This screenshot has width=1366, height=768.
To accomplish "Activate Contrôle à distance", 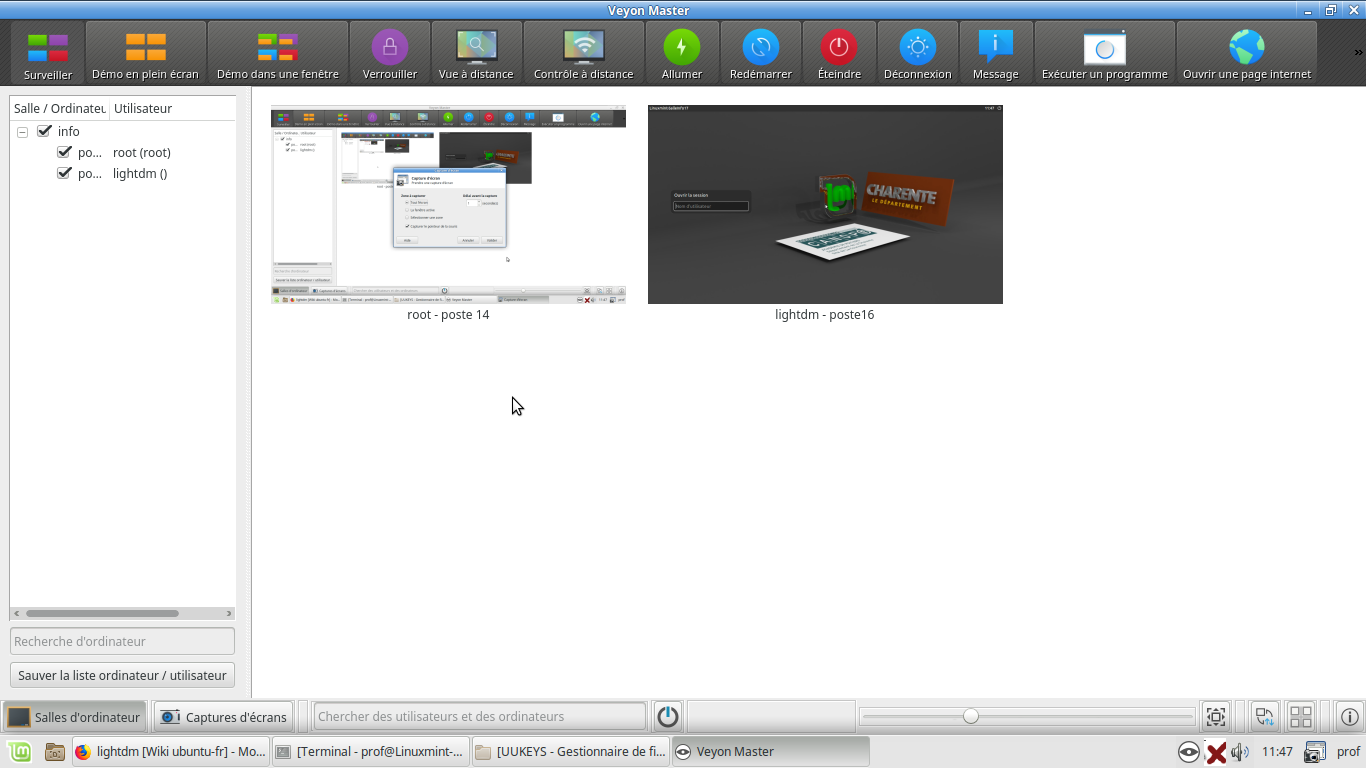I will (583, 52).
